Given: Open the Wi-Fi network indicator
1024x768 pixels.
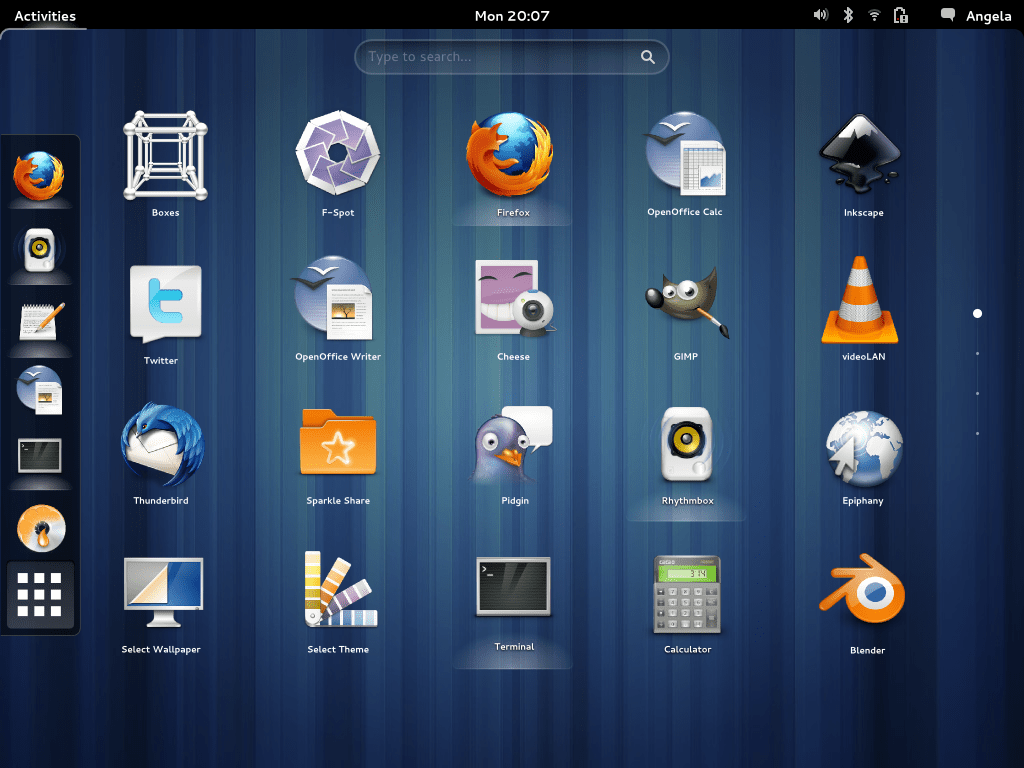Looking at the screenshot, I should point(874,15).
